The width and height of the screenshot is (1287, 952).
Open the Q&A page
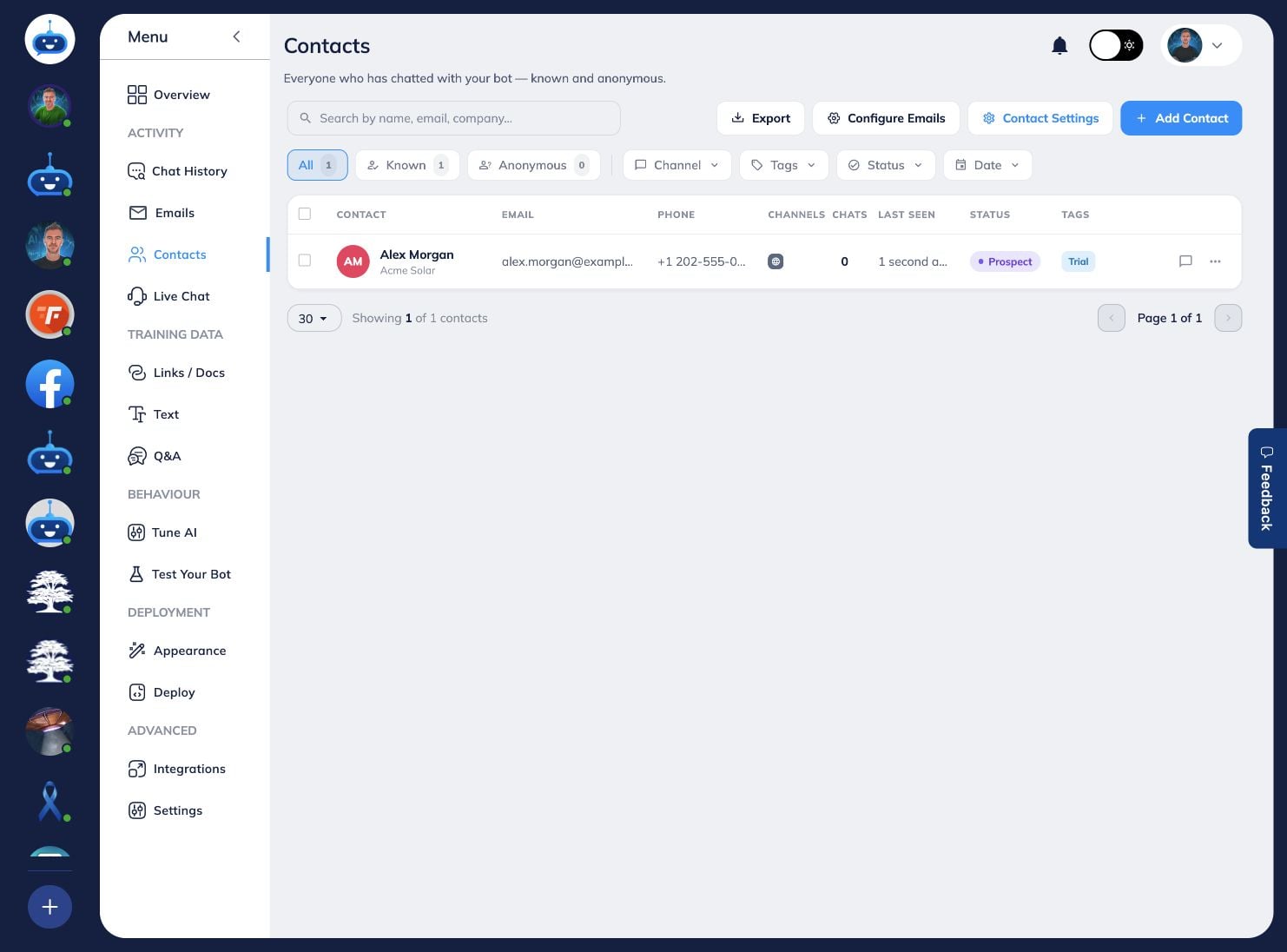click(x=155, y=456)
